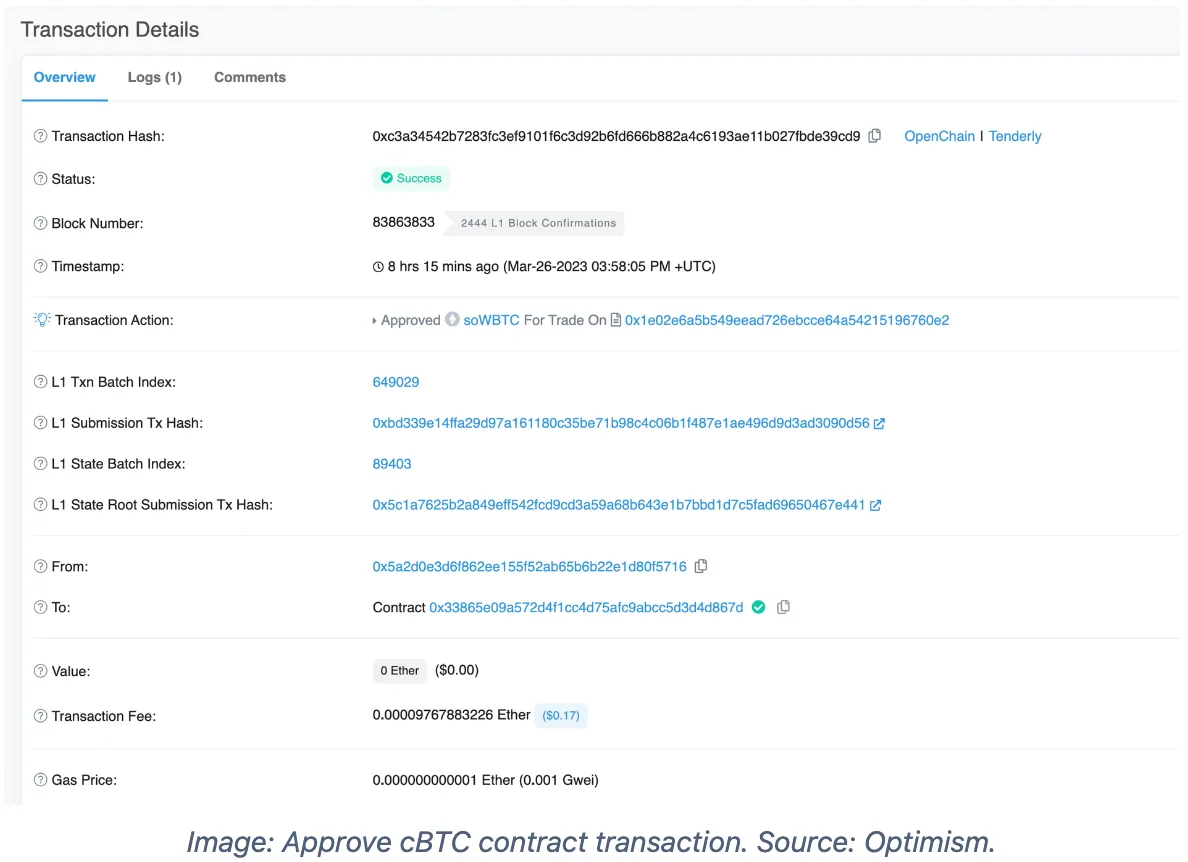The width and height of the screenshot is (1188, 862).
Task: Click the soWBTC token logo icon
Action: coord(452,320)
